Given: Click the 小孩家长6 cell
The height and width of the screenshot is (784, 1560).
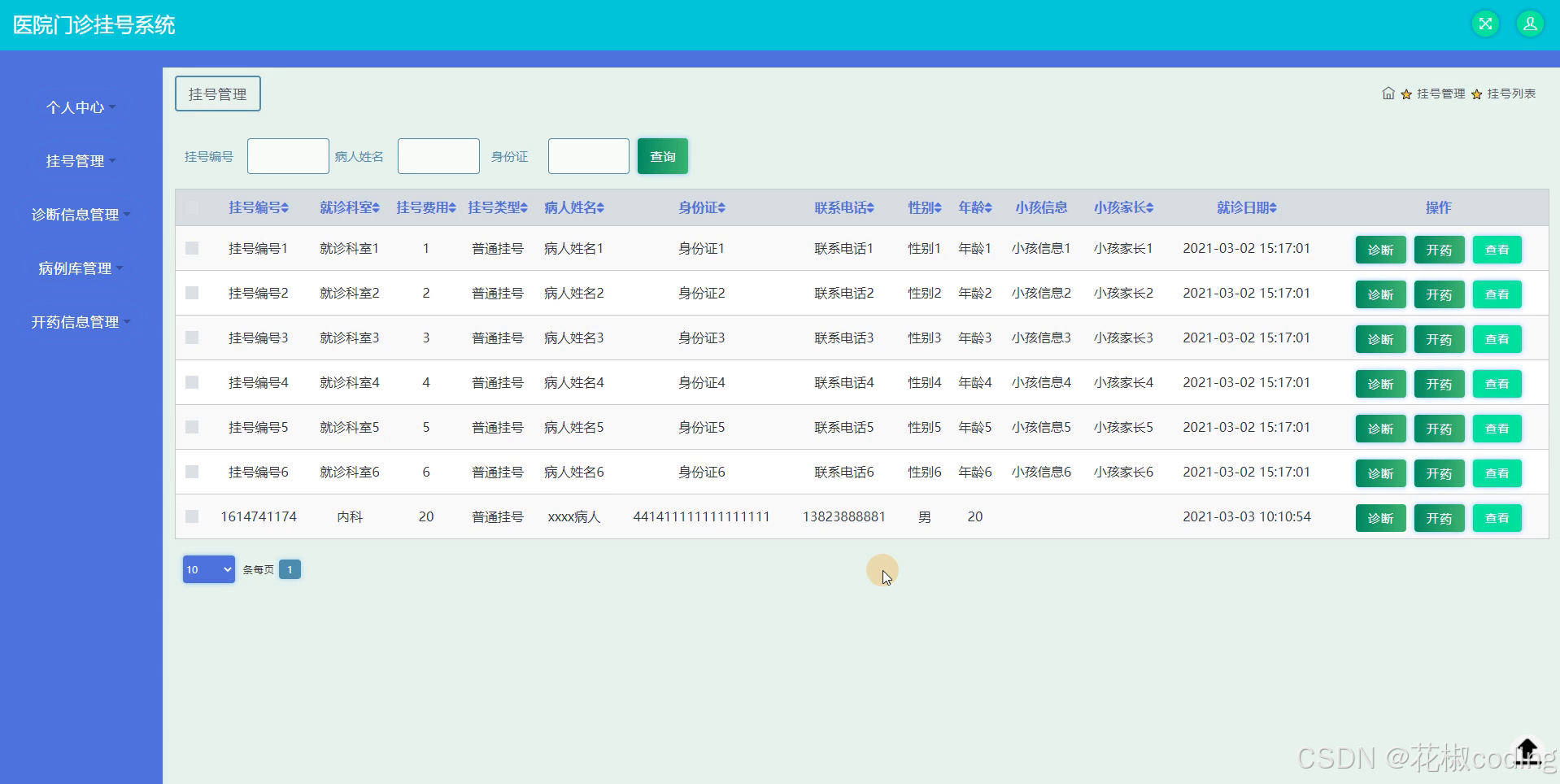Looking at the screenshot, I should coord(1123,472).
